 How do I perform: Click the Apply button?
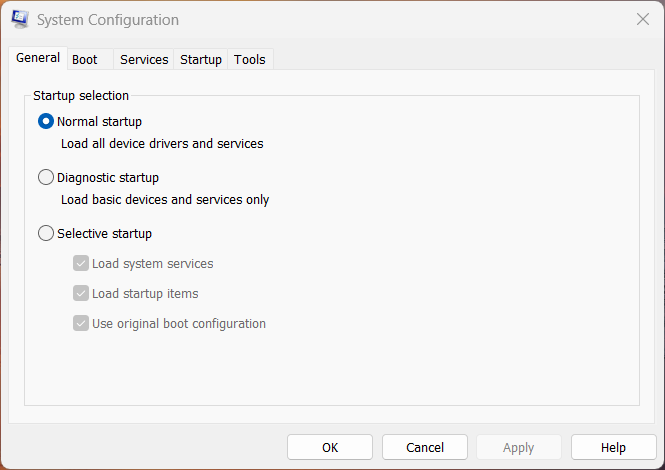pyautogui.click(x=519, y=447)
